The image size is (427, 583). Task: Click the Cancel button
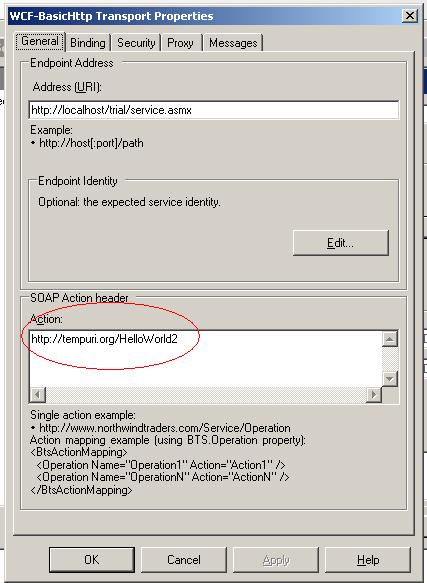pyautogui.click(x=184, y=560)
